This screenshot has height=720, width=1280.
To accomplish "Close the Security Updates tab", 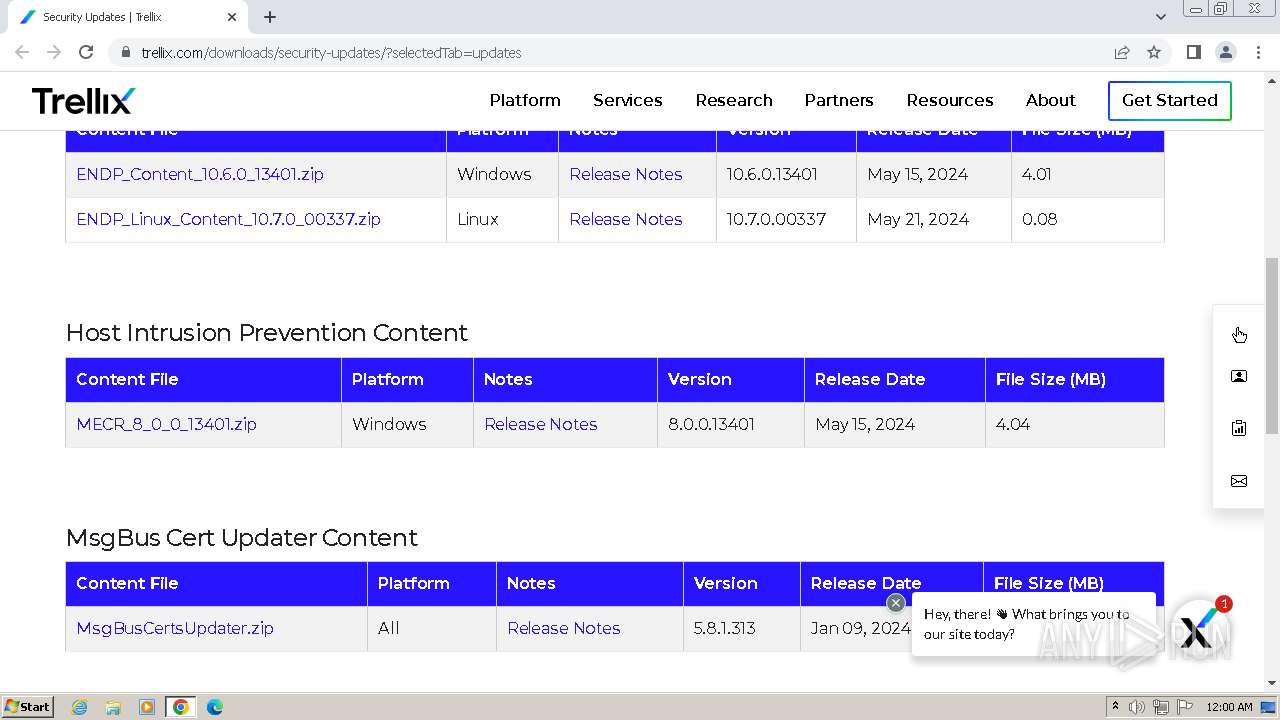I will click(x=232, y=17).
